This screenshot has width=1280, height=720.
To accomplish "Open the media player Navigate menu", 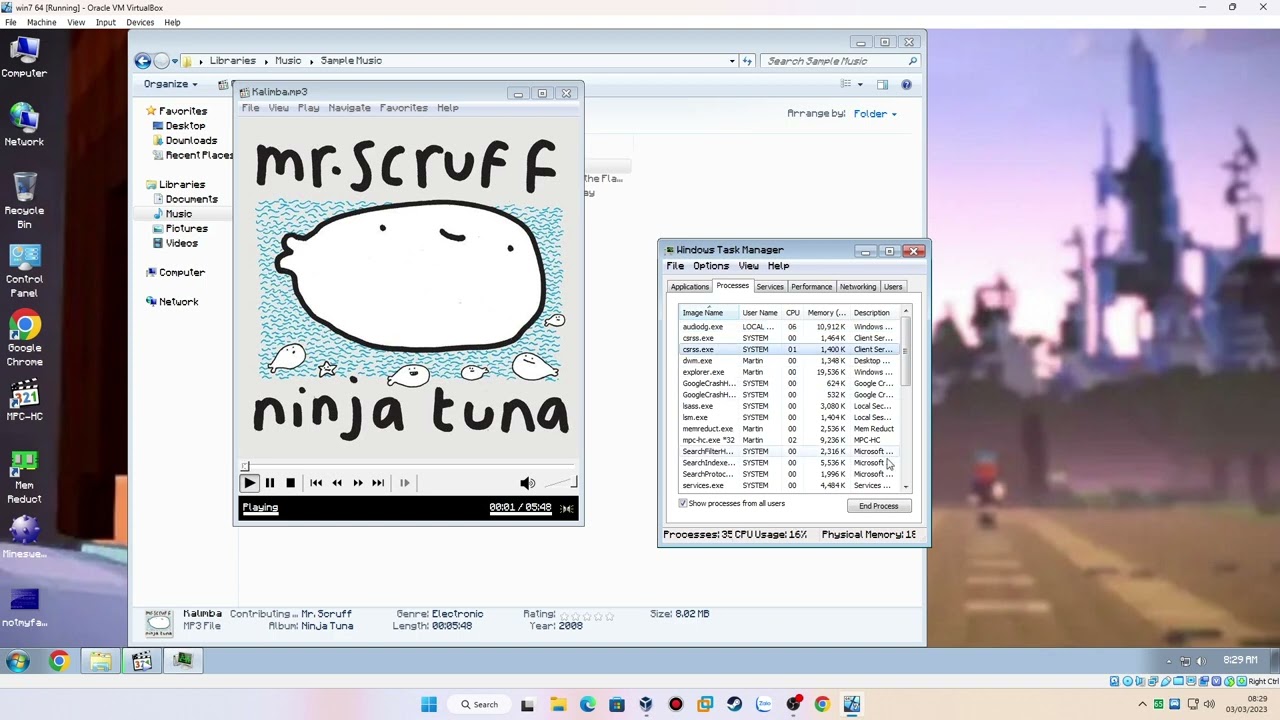I will point(349,108).
